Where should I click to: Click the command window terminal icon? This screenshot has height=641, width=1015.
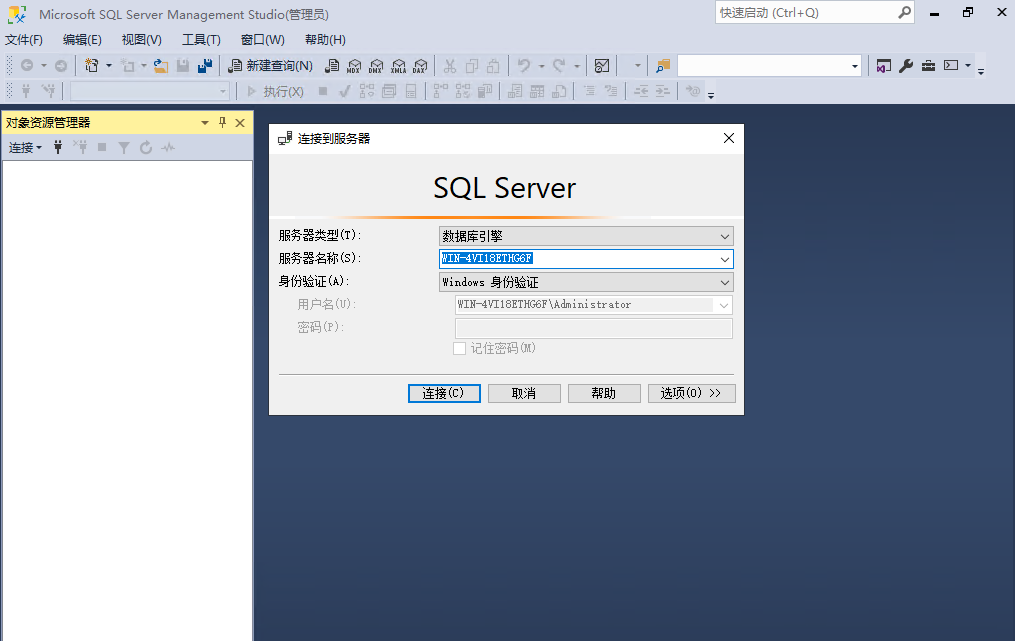951,65
